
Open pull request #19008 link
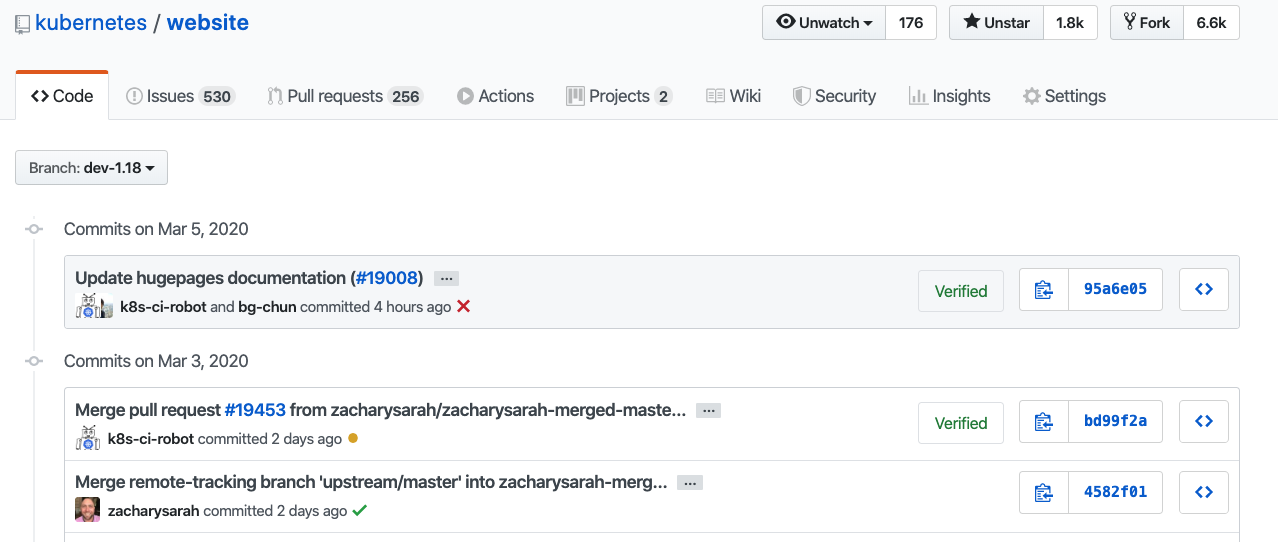[386, 278]
